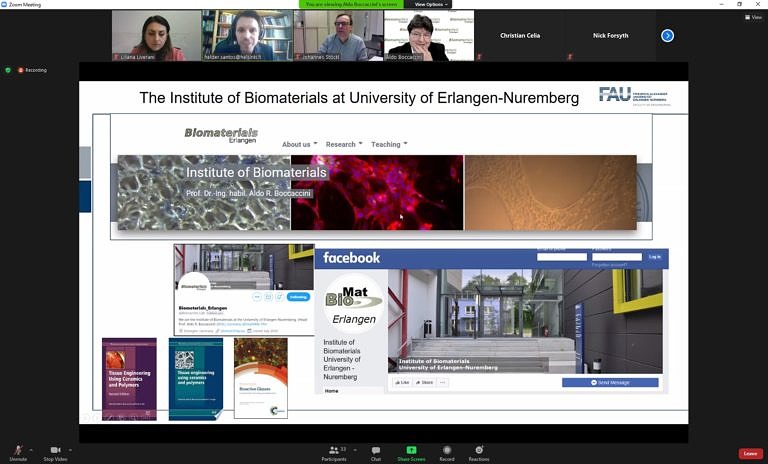
Task: Click the Twitter message envelope icon
Action: [268, 297]
